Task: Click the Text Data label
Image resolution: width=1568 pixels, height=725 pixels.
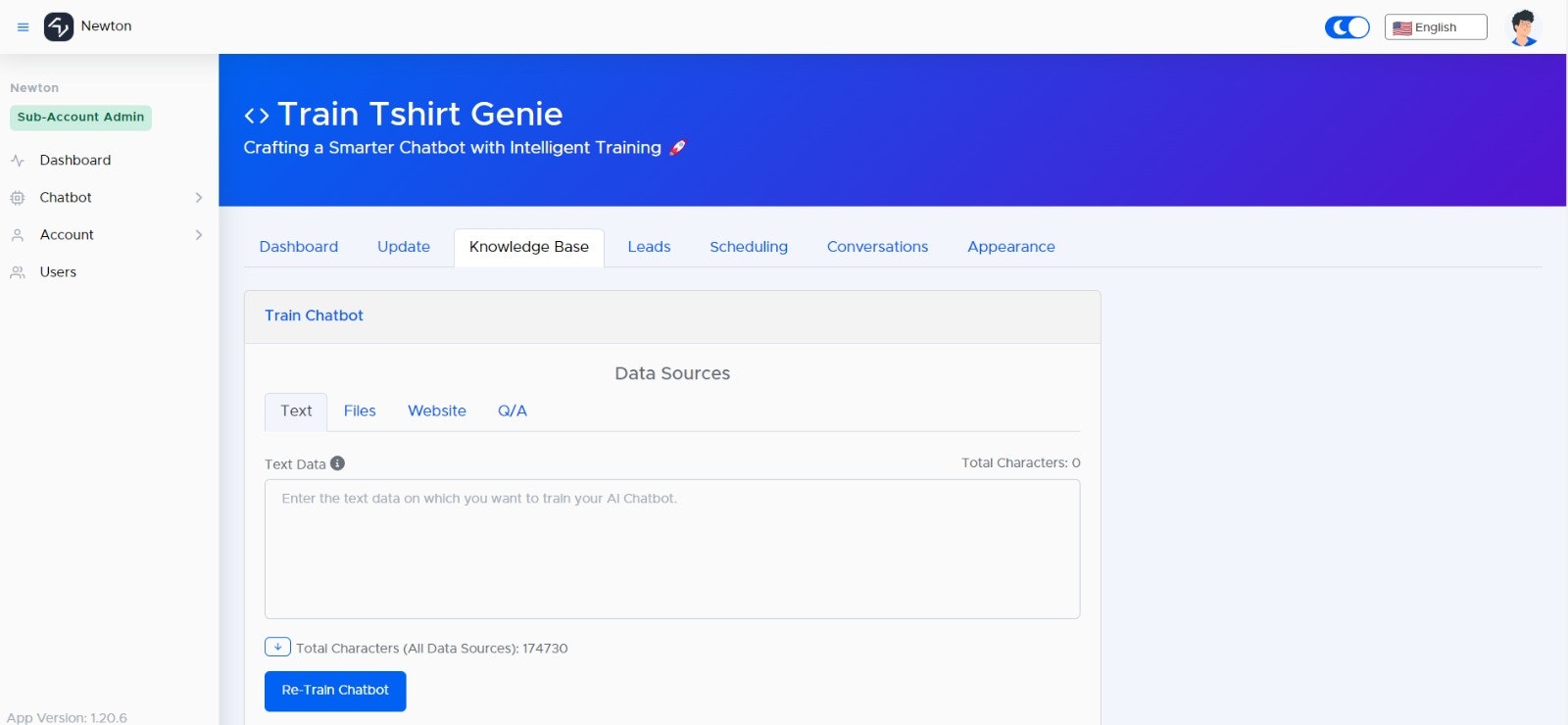Action: [295, 464]
